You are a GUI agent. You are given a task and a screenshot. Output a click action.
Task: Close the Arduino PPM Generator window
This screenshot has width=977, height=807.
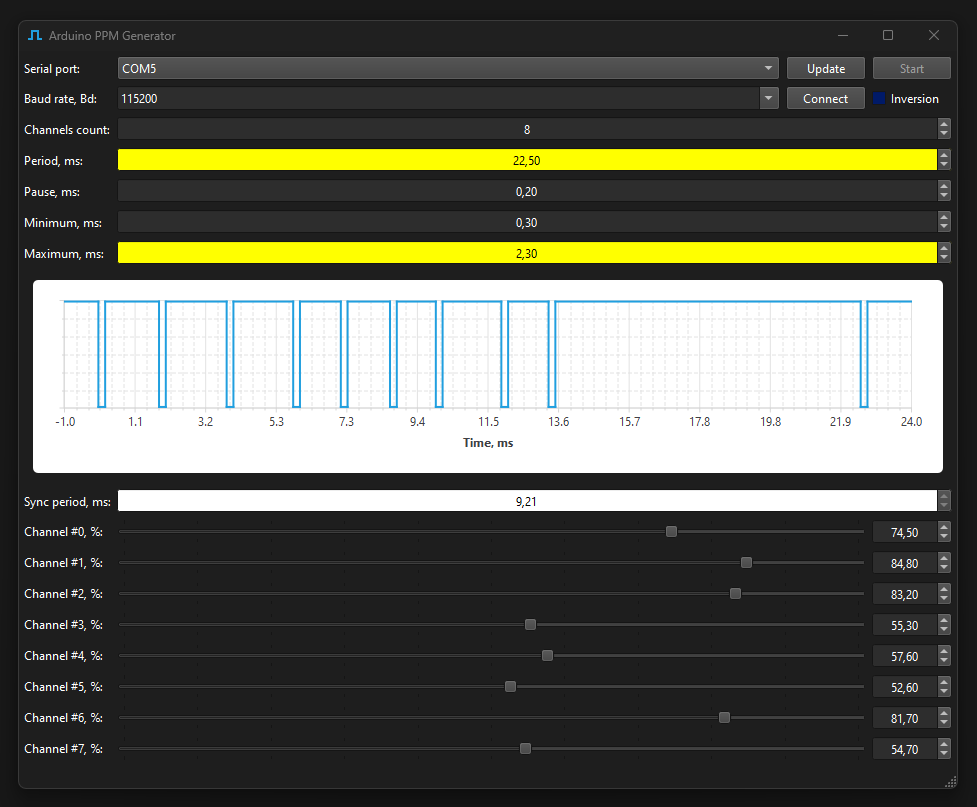pyautogui.click(x=933, y=36)
